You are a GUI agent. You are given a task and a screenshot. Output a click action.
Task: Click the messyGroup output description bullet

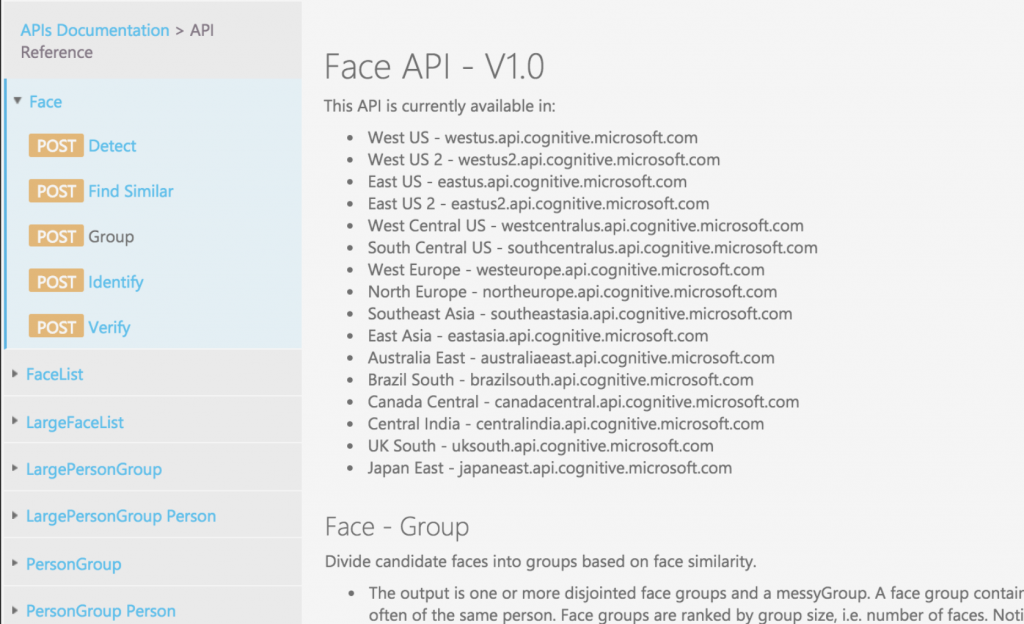696,604
